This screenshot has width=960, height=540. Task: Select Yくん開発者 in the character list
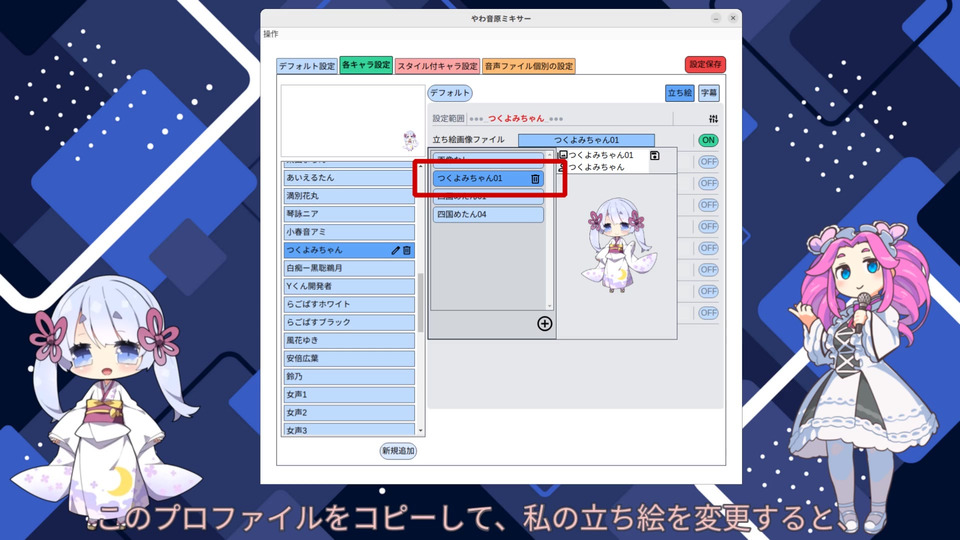[349, 286]
